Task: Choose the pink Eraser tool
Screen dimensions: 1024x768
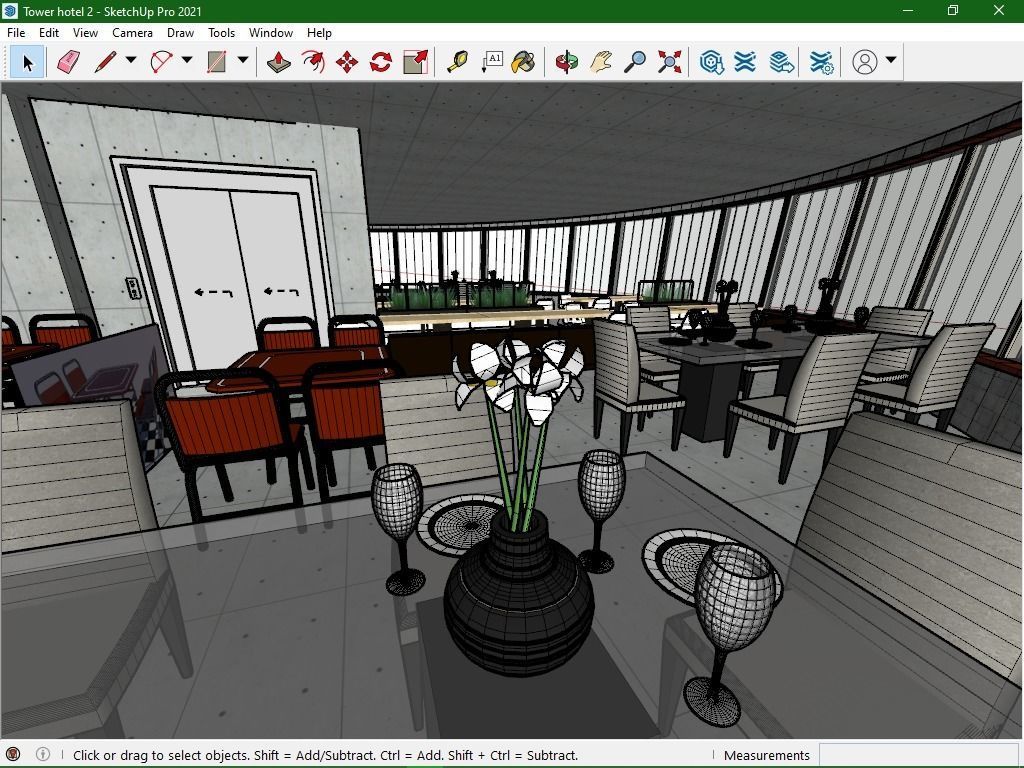Action: pyautogui.click(x=69, y=63)
